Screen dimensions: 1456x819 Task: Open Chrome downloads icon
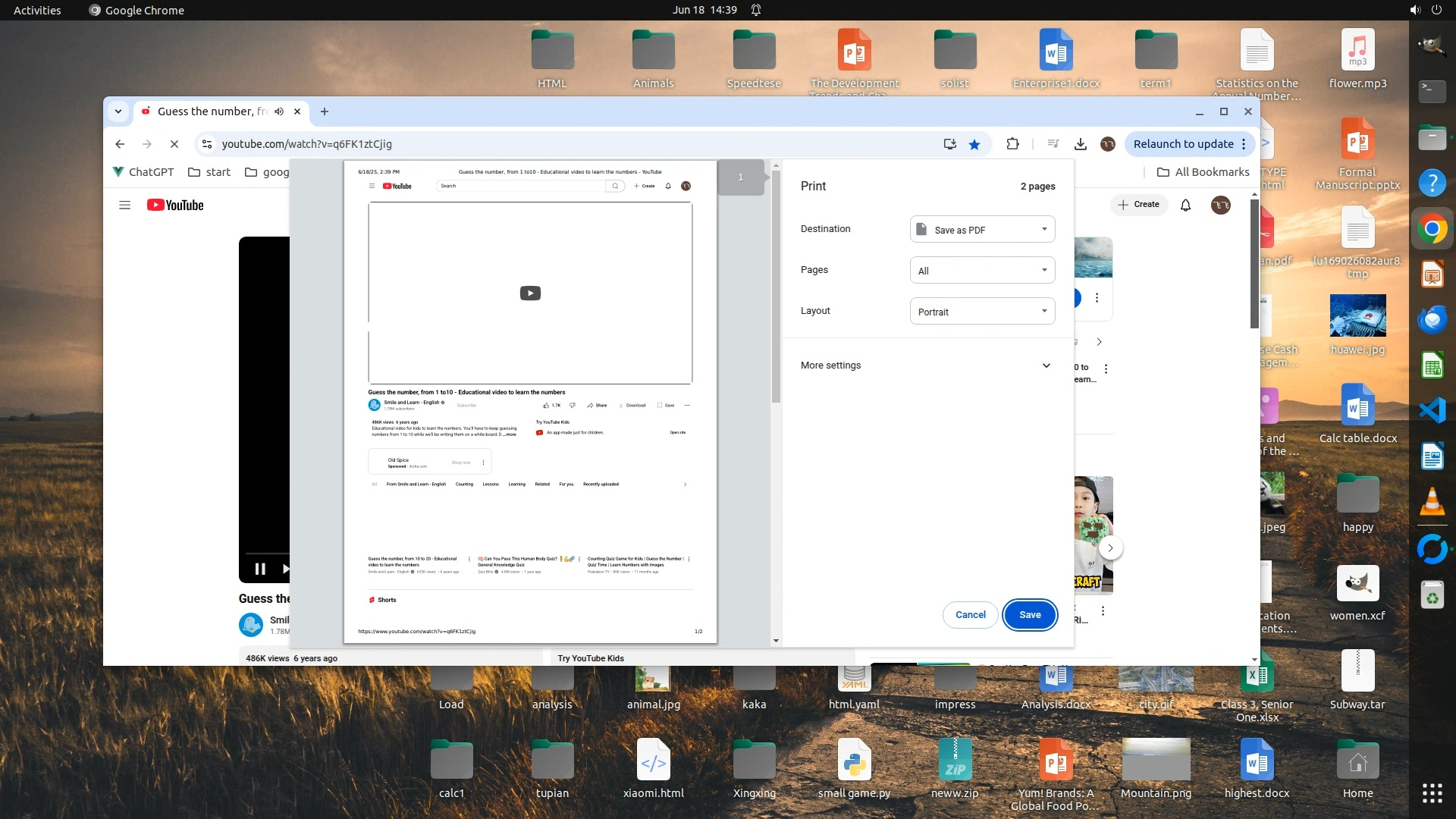click(1081, 144)
